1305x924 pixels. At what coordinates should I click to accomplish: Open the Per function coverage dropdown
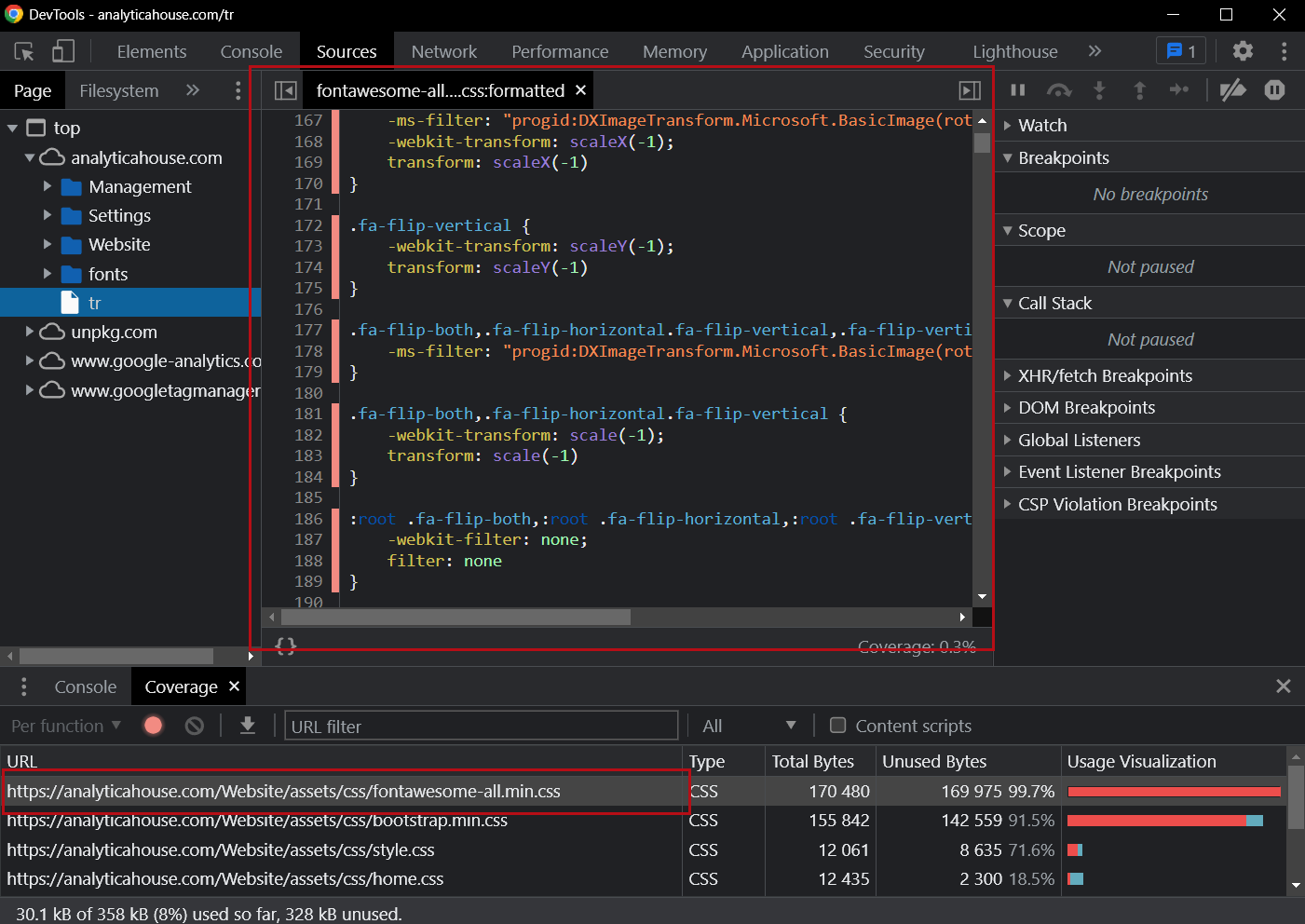66,726
